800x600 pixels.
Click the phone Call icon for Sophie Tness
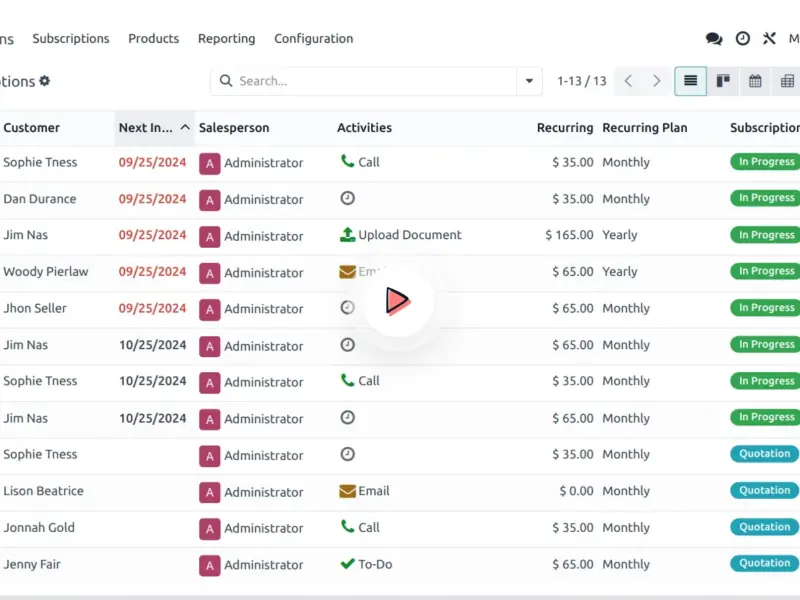click(347, 162)
